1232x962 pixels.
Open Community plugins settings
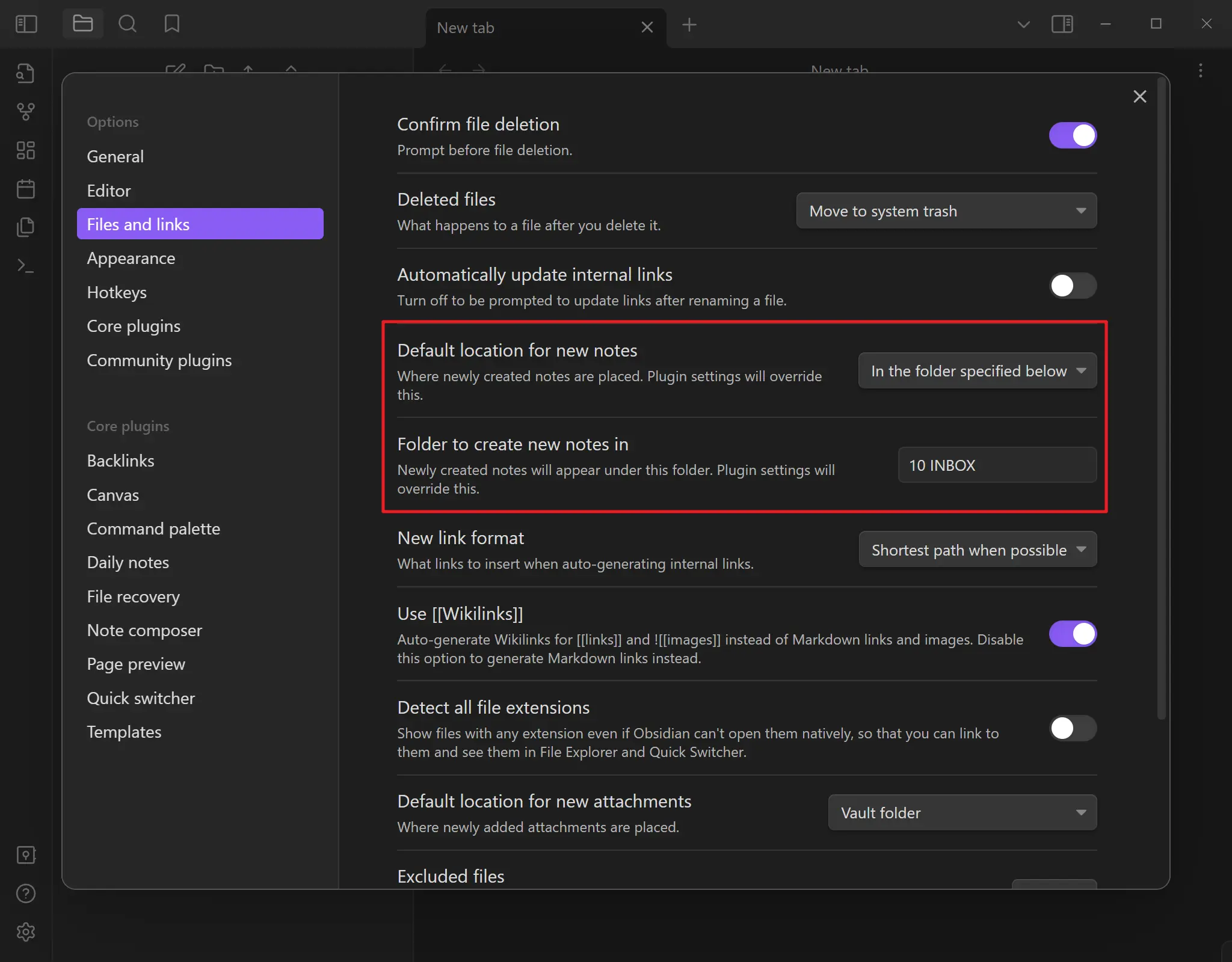159,360
